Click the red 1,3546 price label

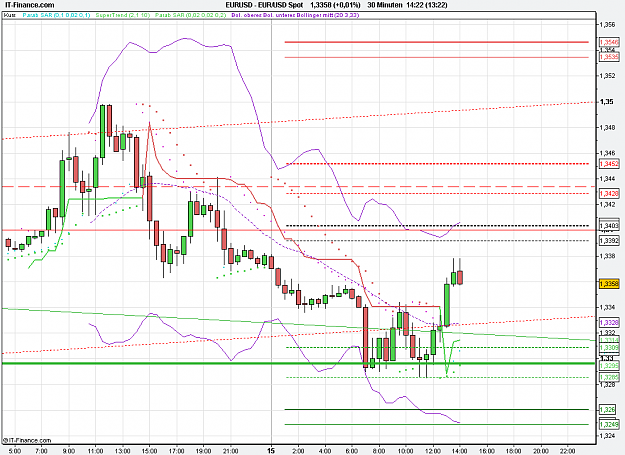tap(609, 42)
